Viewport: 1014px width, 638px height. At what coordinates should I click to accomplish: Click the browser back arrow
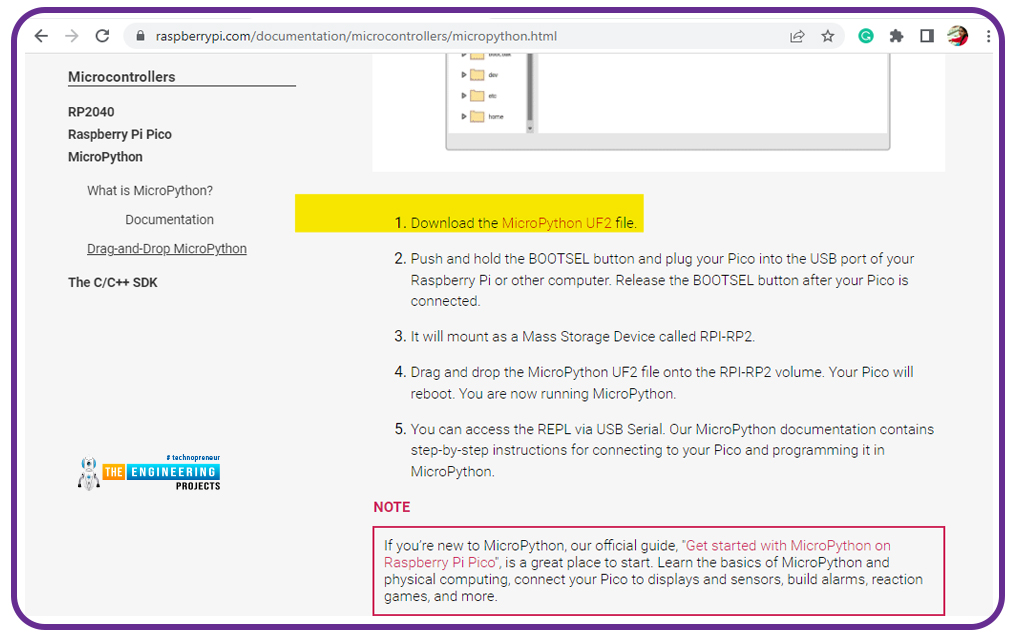click(41, 36)
